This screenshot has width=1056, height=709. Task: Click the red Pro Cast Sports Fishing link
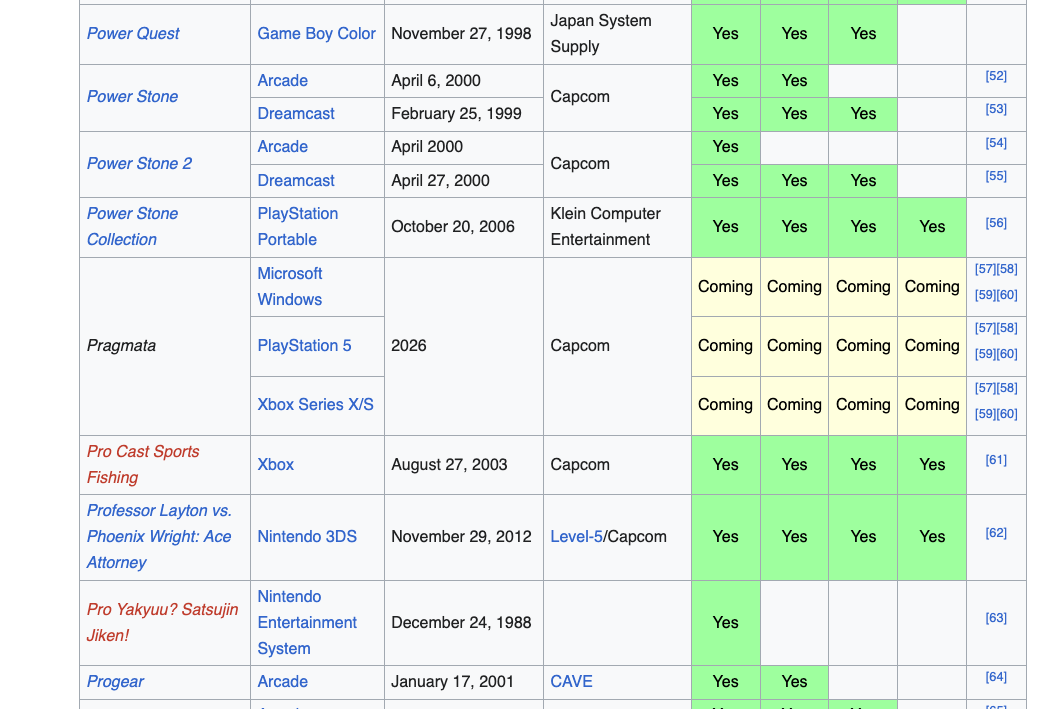coord(143,465)
